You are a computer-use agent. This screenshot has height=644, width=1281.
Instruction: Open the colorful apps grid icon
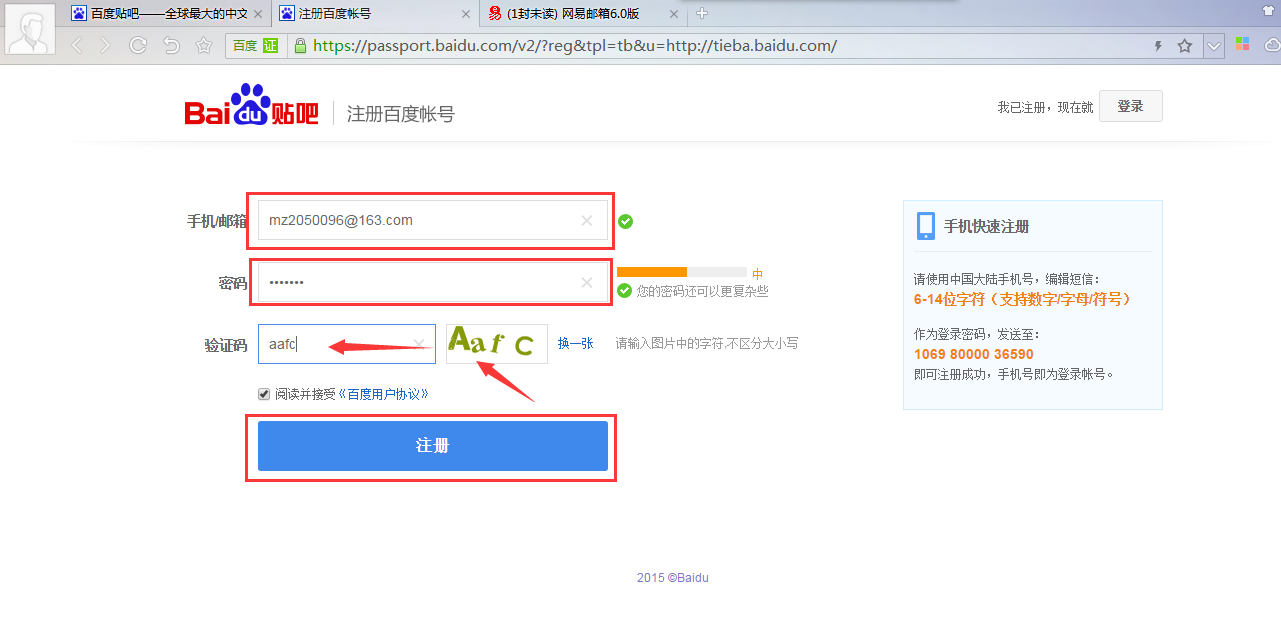point(1243,44)
